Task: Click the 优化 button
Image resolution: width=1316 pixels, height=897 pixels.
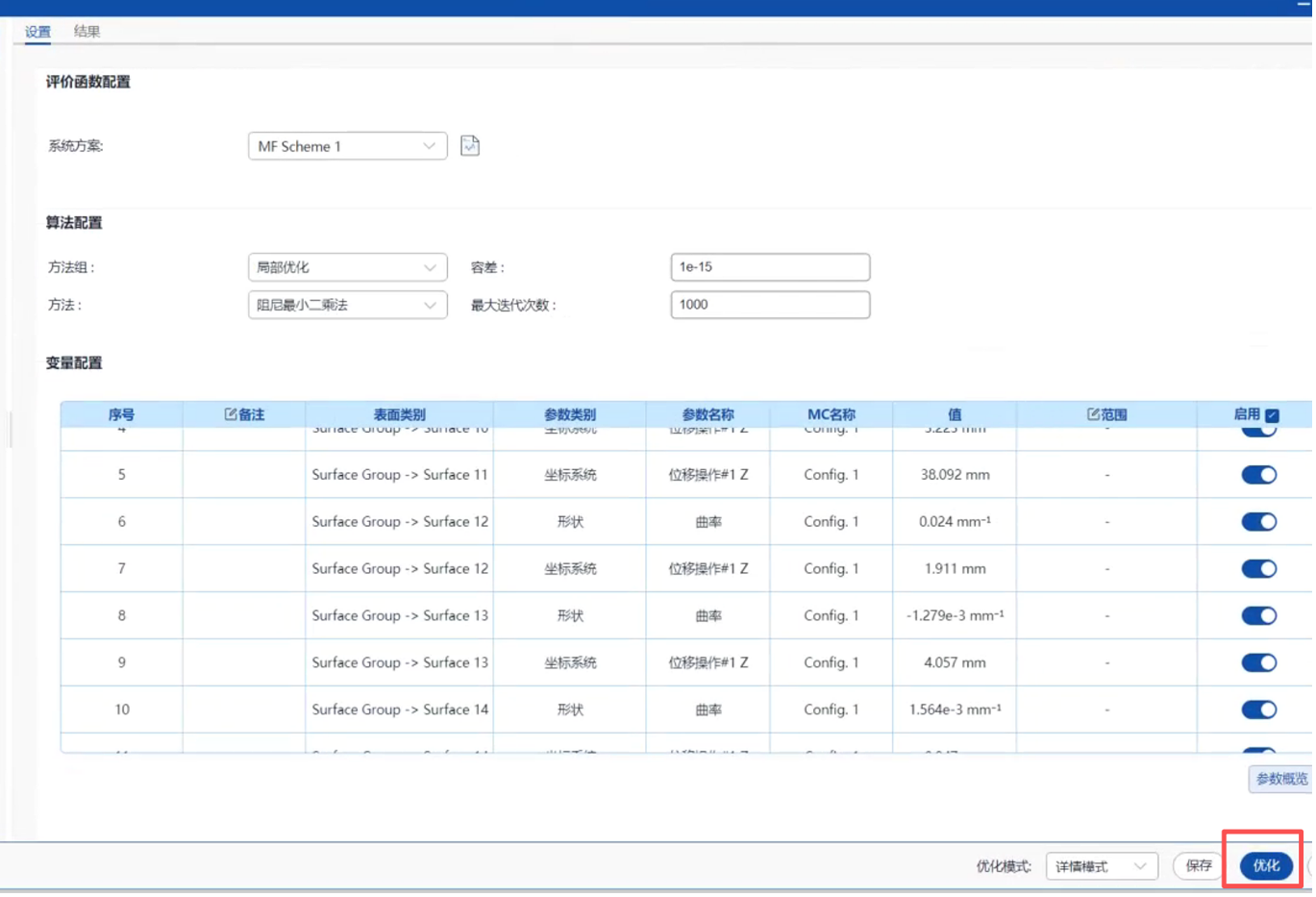Action: point(1265,866)
